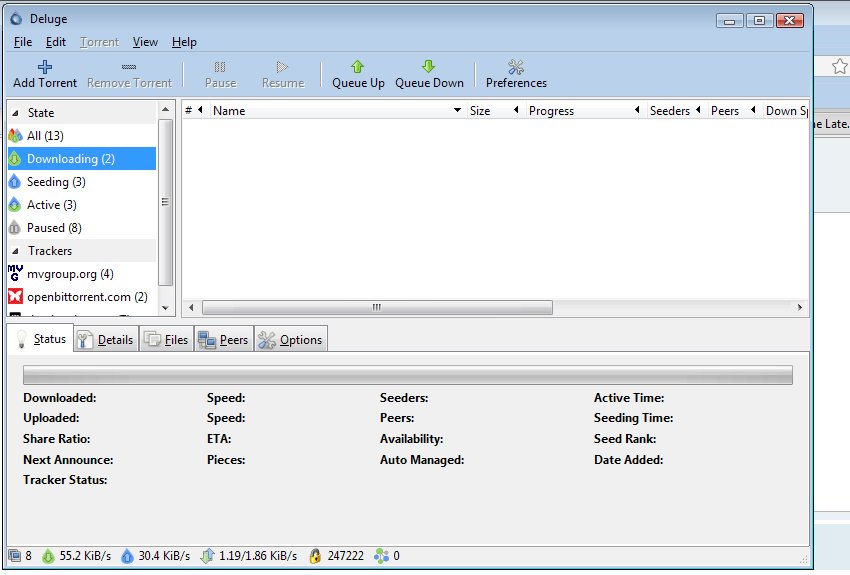Switch to the Details tab

106,340
